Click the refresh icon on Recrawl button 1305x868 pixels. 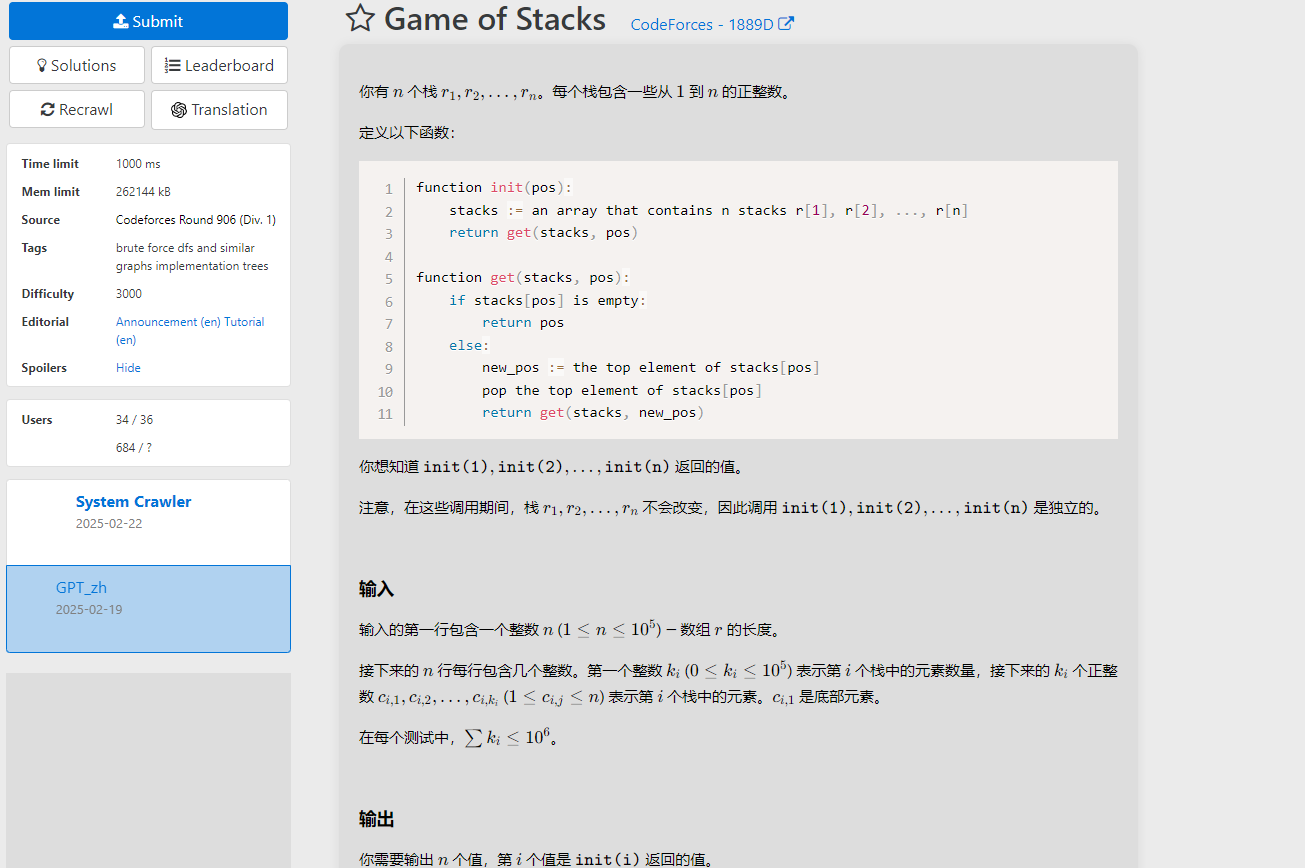[47, 110]
